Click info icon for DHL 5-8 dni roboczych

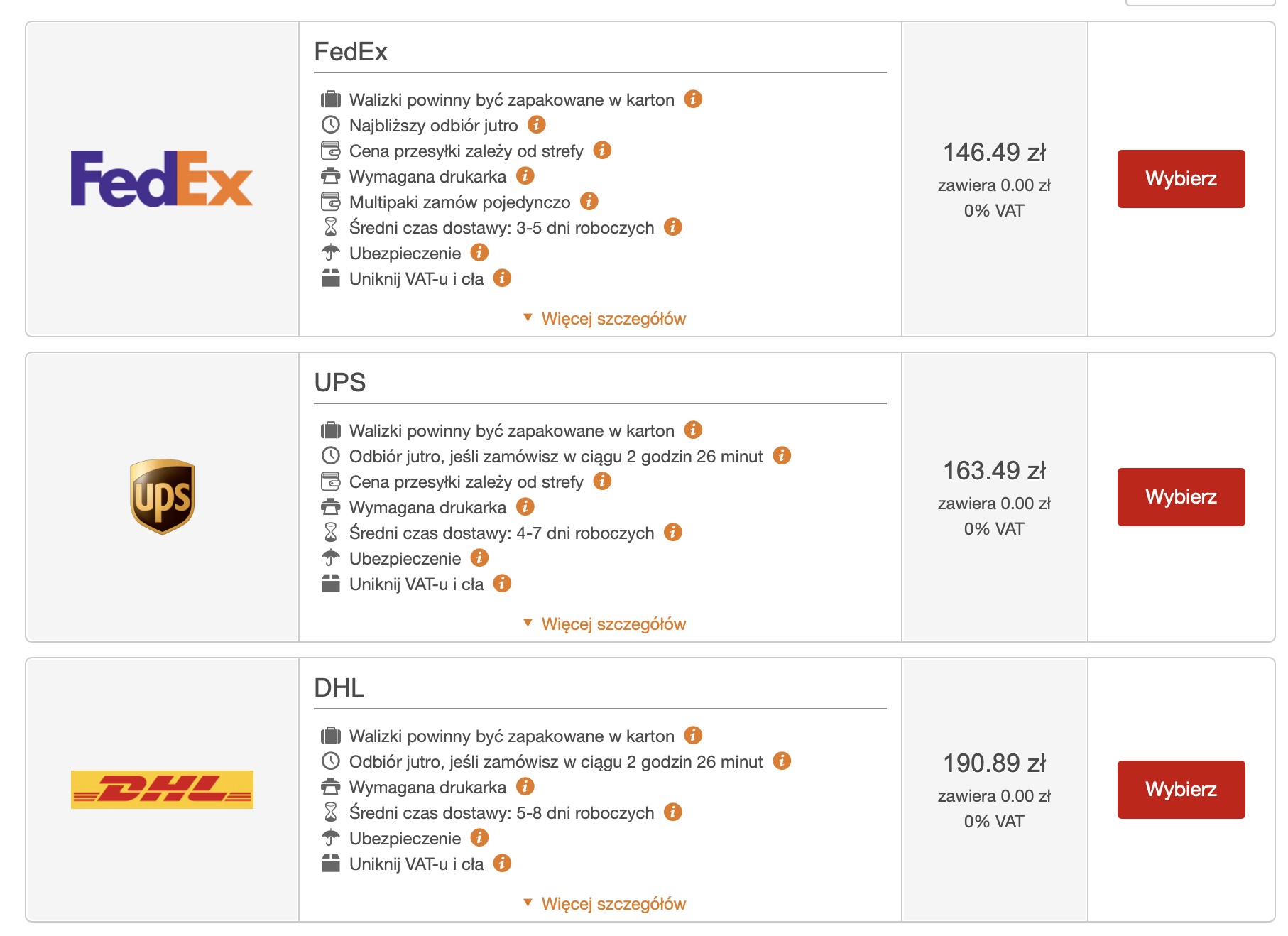point(673,812)
